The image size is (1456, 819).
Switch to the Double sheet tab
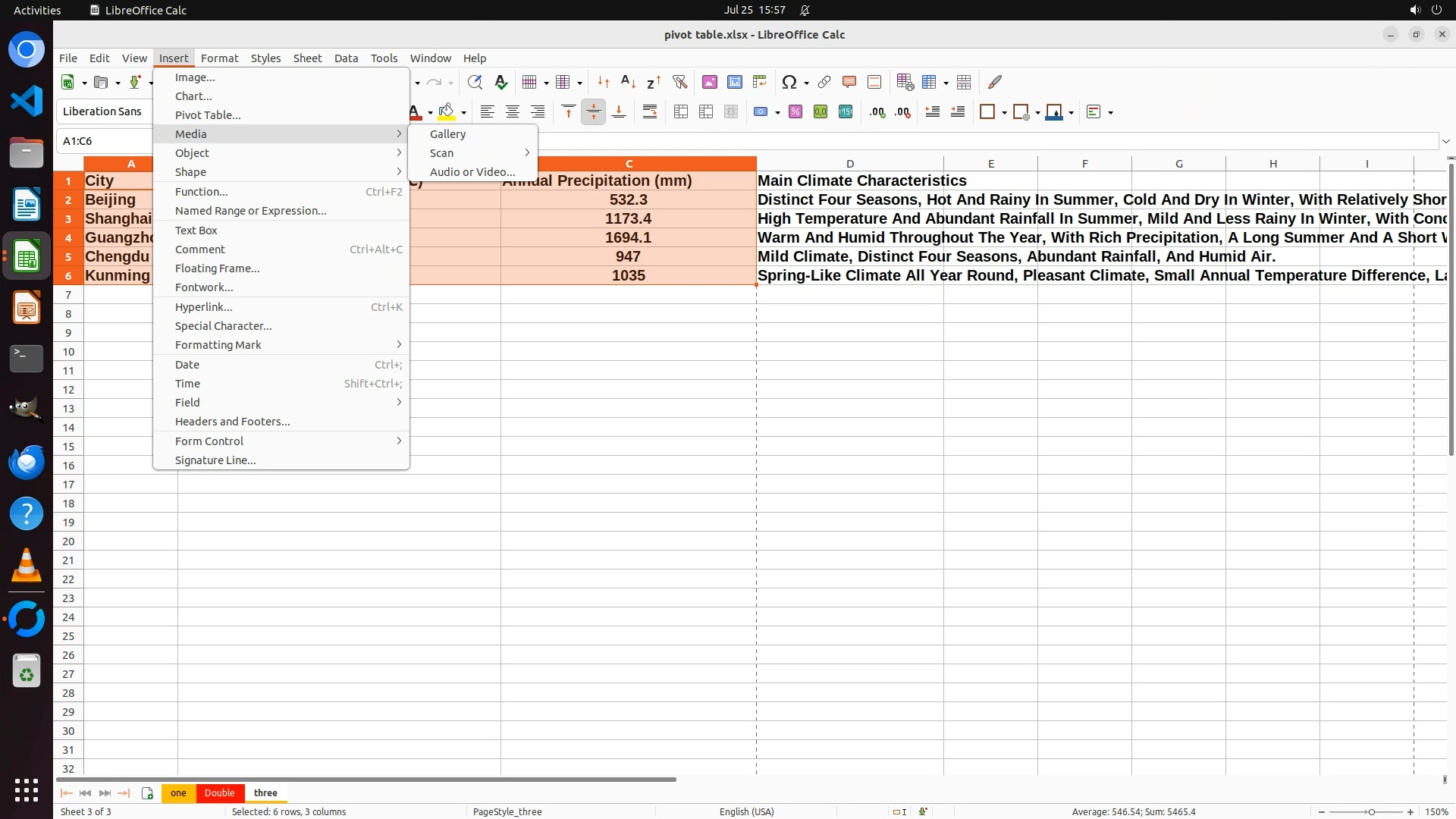[x=219, y=792]
